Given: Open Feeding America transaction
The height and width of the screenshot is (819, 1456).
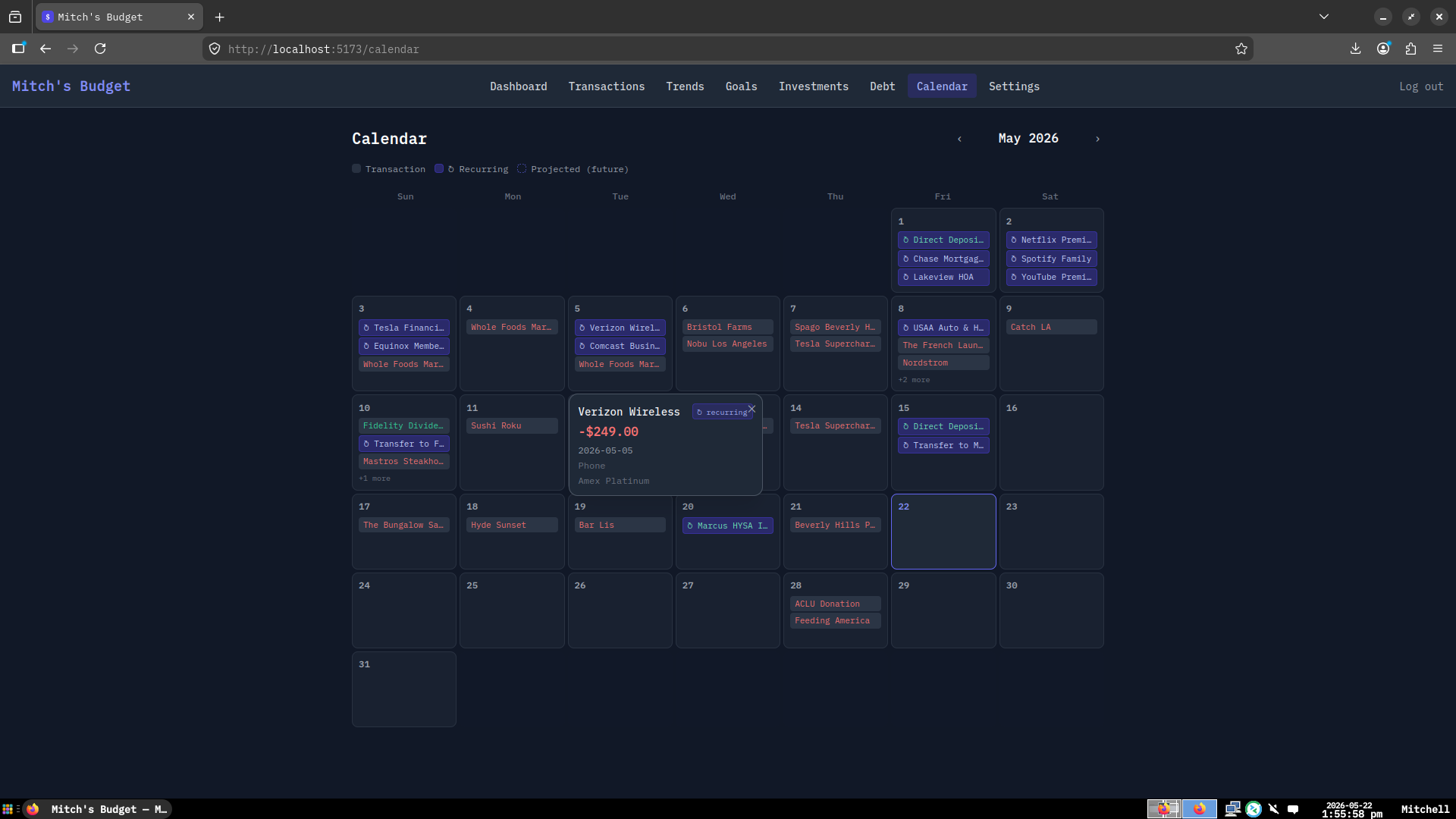Looking at the screenshot, I should (835, 620).
